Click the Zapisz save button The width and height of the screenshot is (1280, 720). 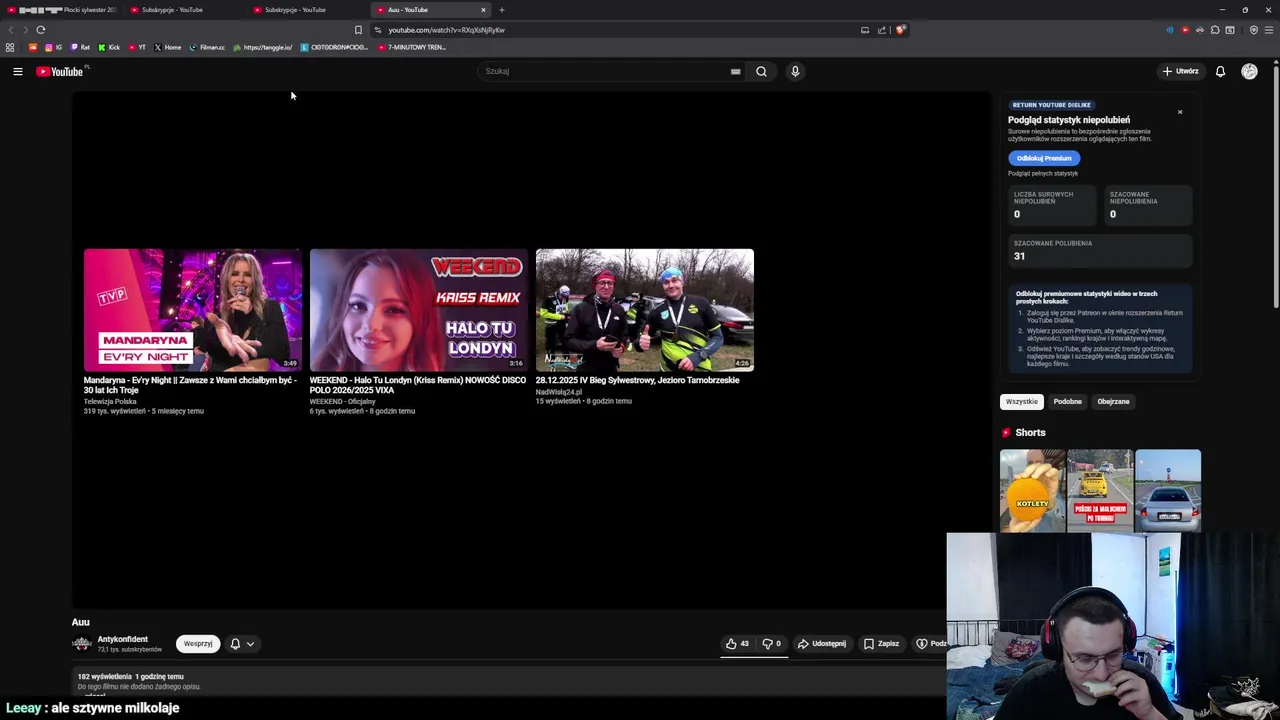point(881,644)
